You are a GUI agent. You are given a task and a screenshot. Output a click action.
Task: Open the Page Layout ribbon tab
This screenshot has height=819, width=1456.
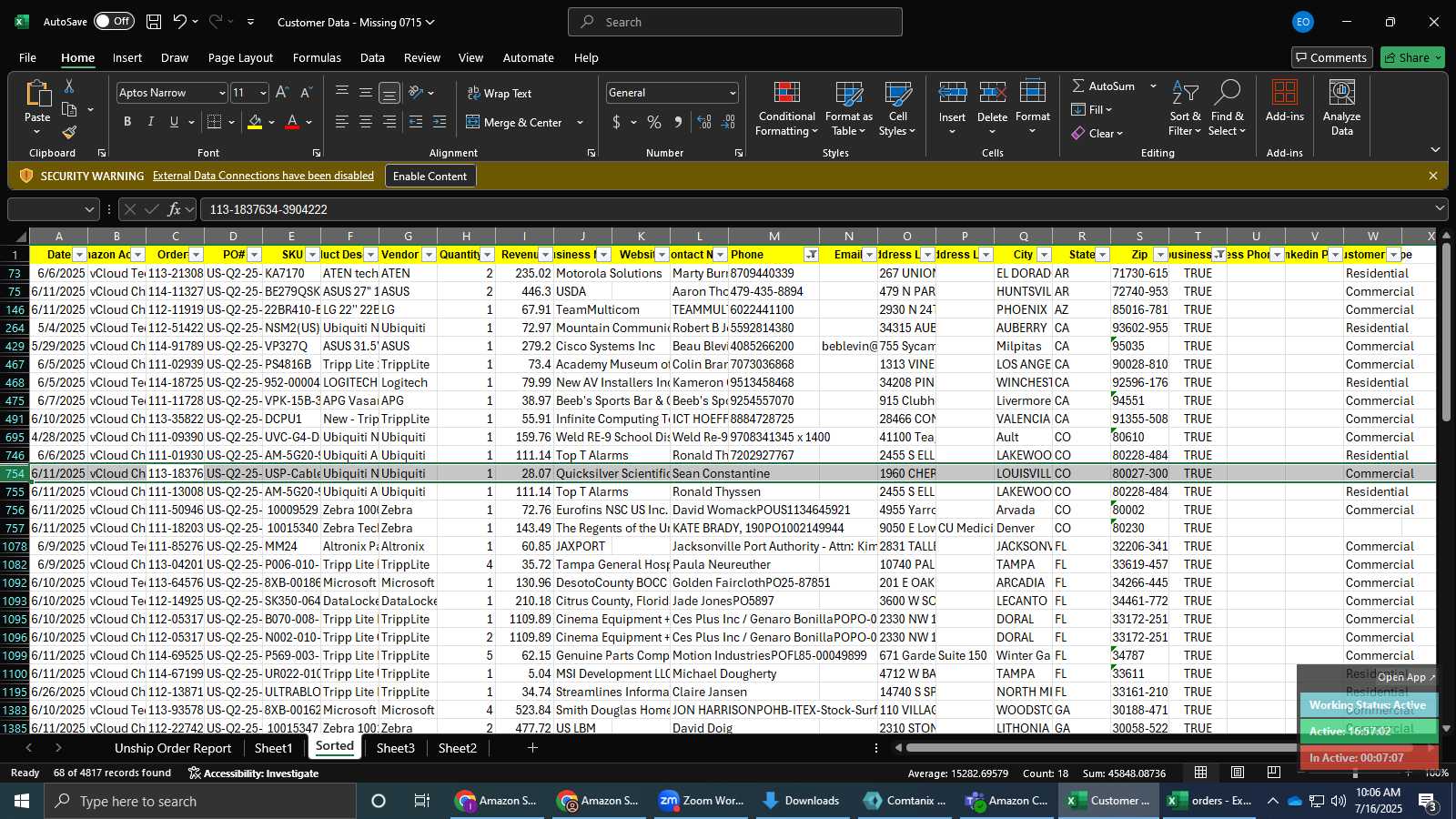point(240,57)
